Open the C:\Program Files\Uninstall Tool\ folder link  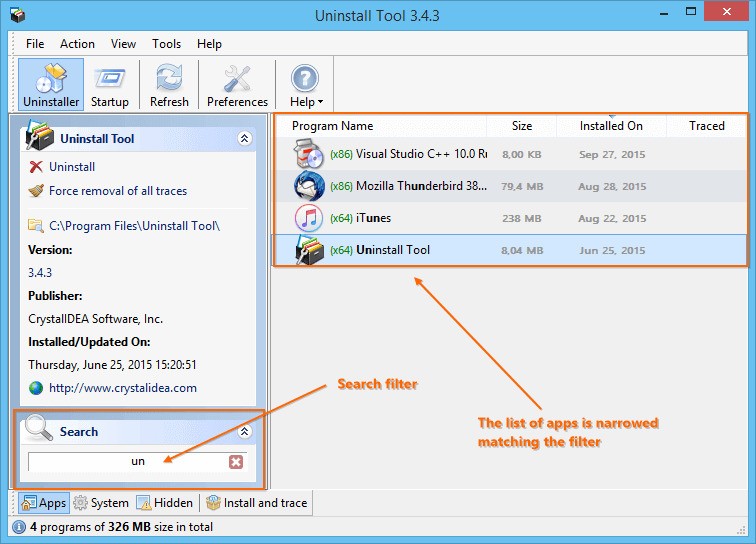coord(135,226)
